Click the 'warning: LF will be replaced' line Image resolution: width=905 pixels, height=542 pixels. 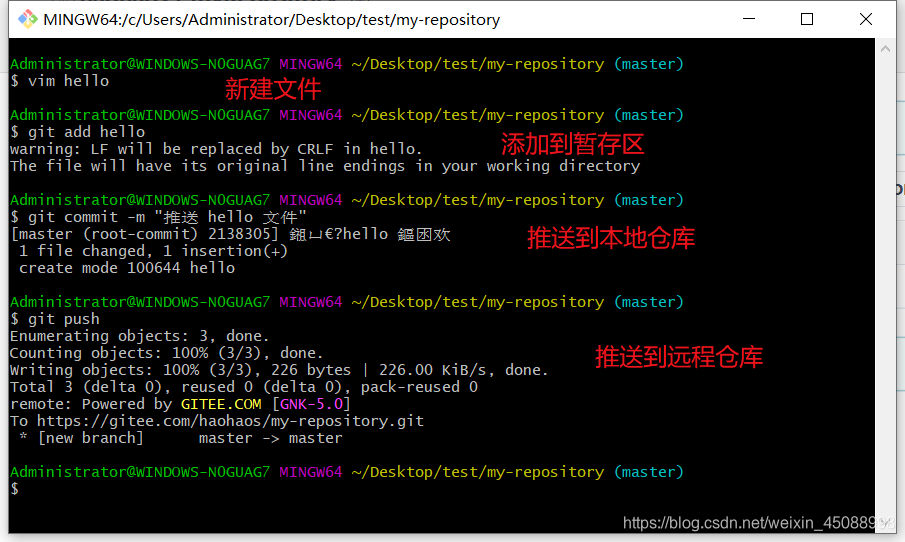coord(216,149)
